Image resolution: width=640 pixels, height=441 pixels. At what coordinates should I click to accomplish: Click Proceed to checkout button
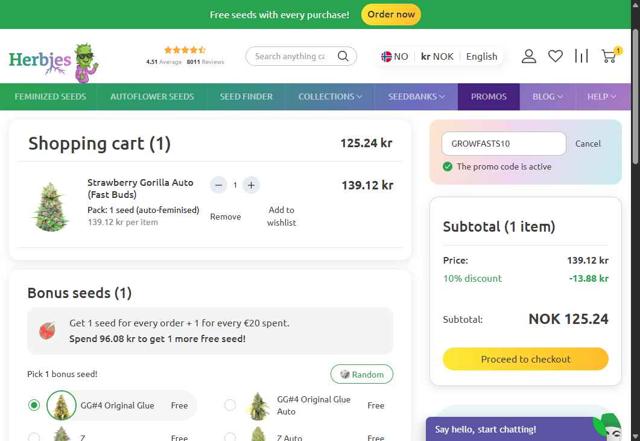(x=525, y=359)
